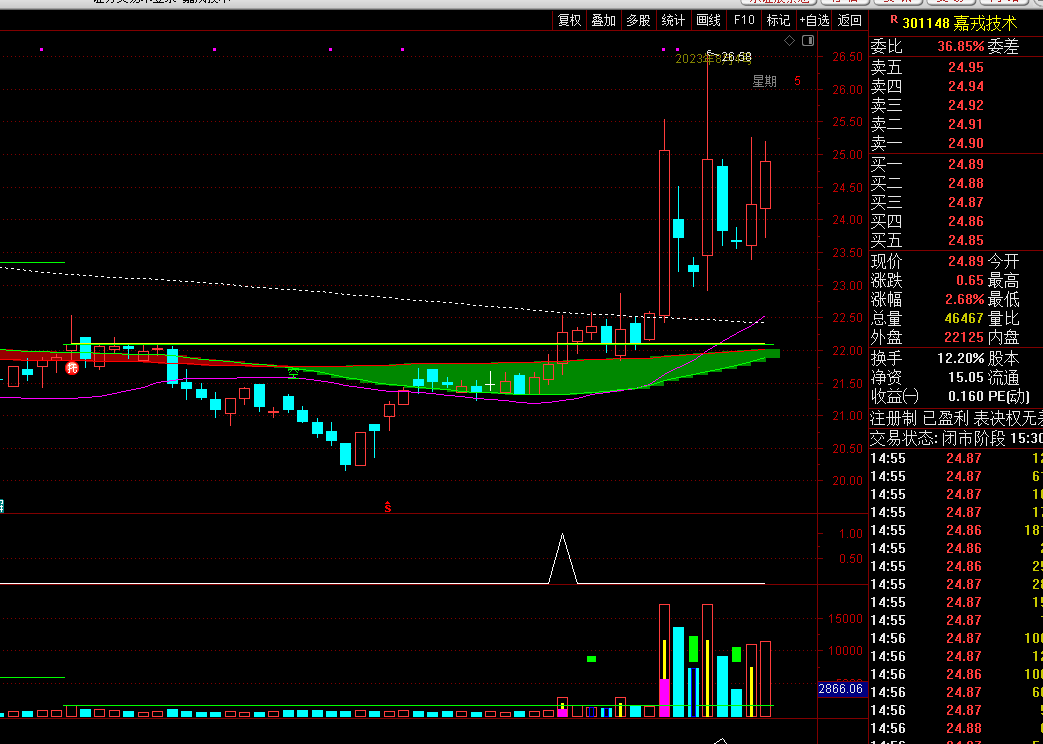Click the stock title 301148 嘉戎技术
The width and height of the screenshot is (1043, 744).
(x=960, y=23)
